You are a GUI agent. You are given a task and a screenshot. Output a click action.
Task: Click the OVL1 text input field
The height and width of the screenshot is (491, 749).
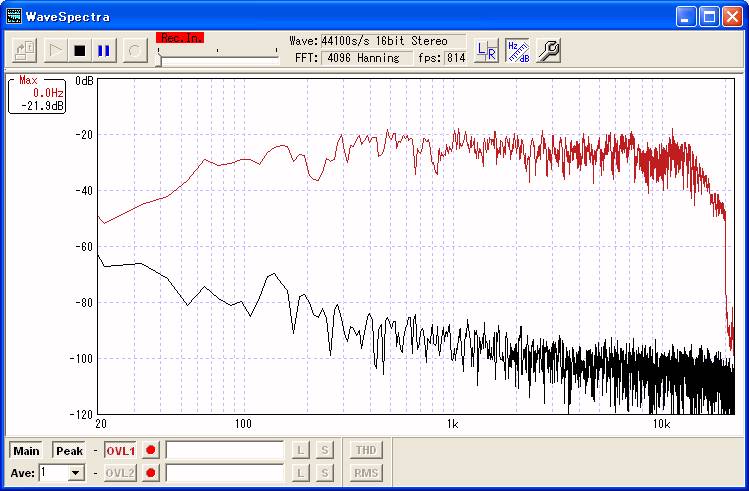pyautogui.click(x=225, y=450)
